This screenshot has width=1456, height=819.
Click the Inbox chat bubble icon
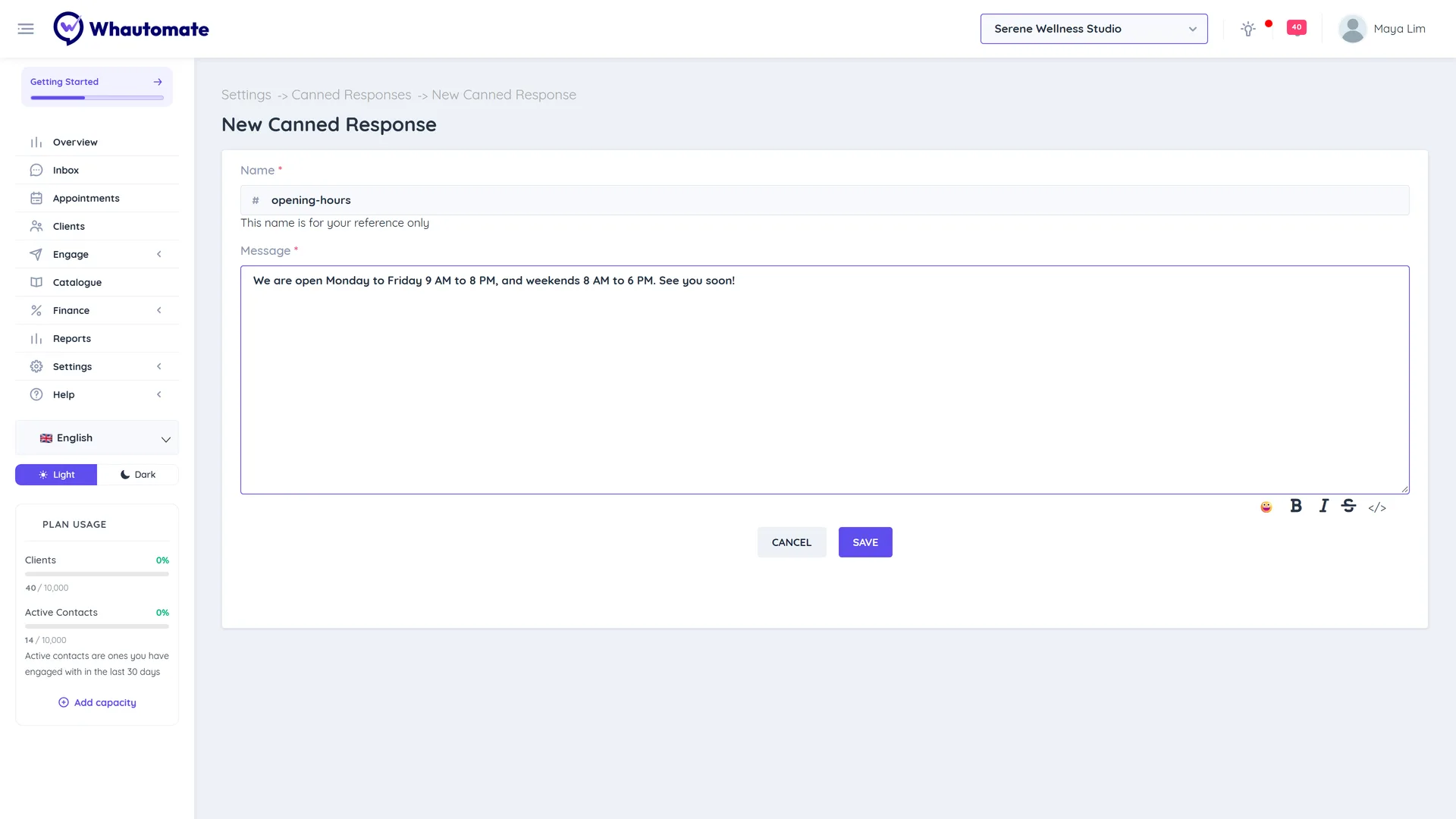click(x=36, y=171)
